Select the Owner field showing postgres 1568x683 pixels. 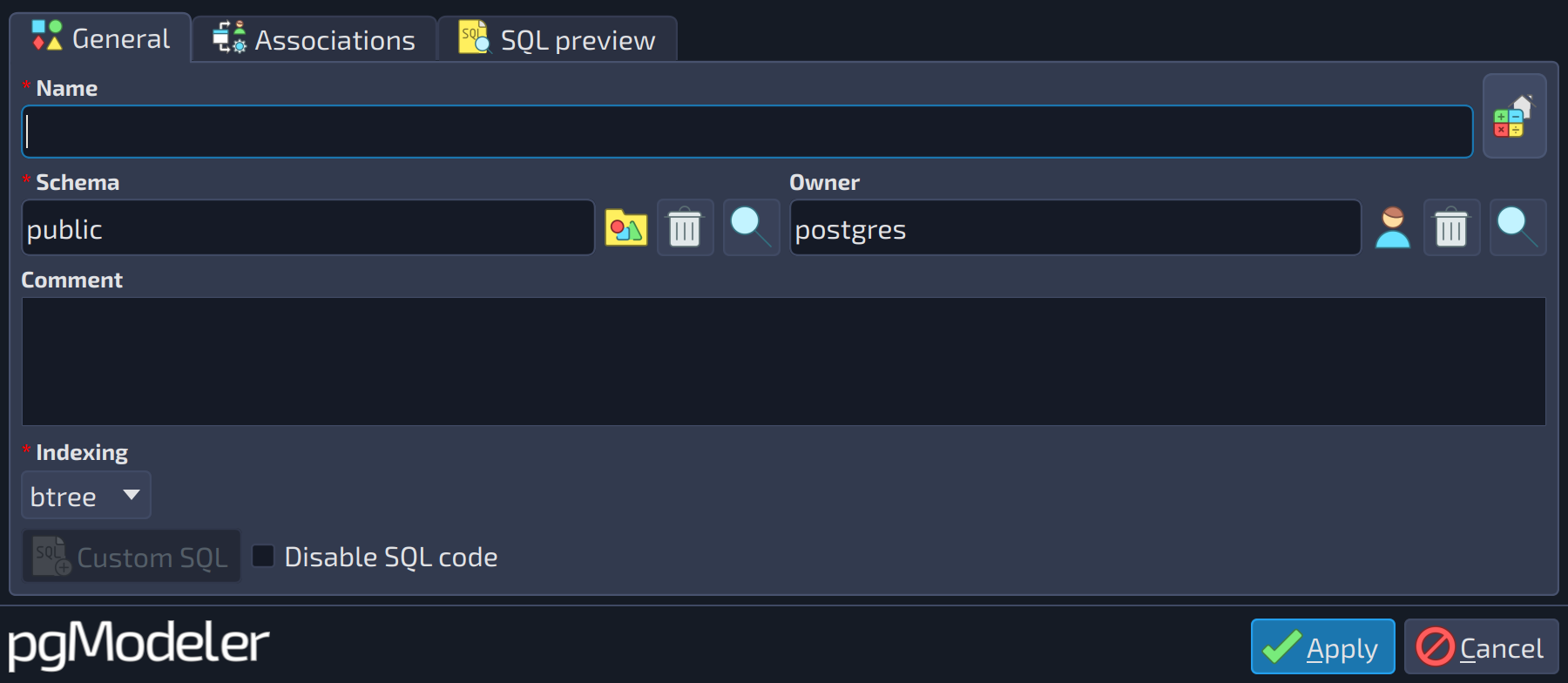coord(1075,227)
